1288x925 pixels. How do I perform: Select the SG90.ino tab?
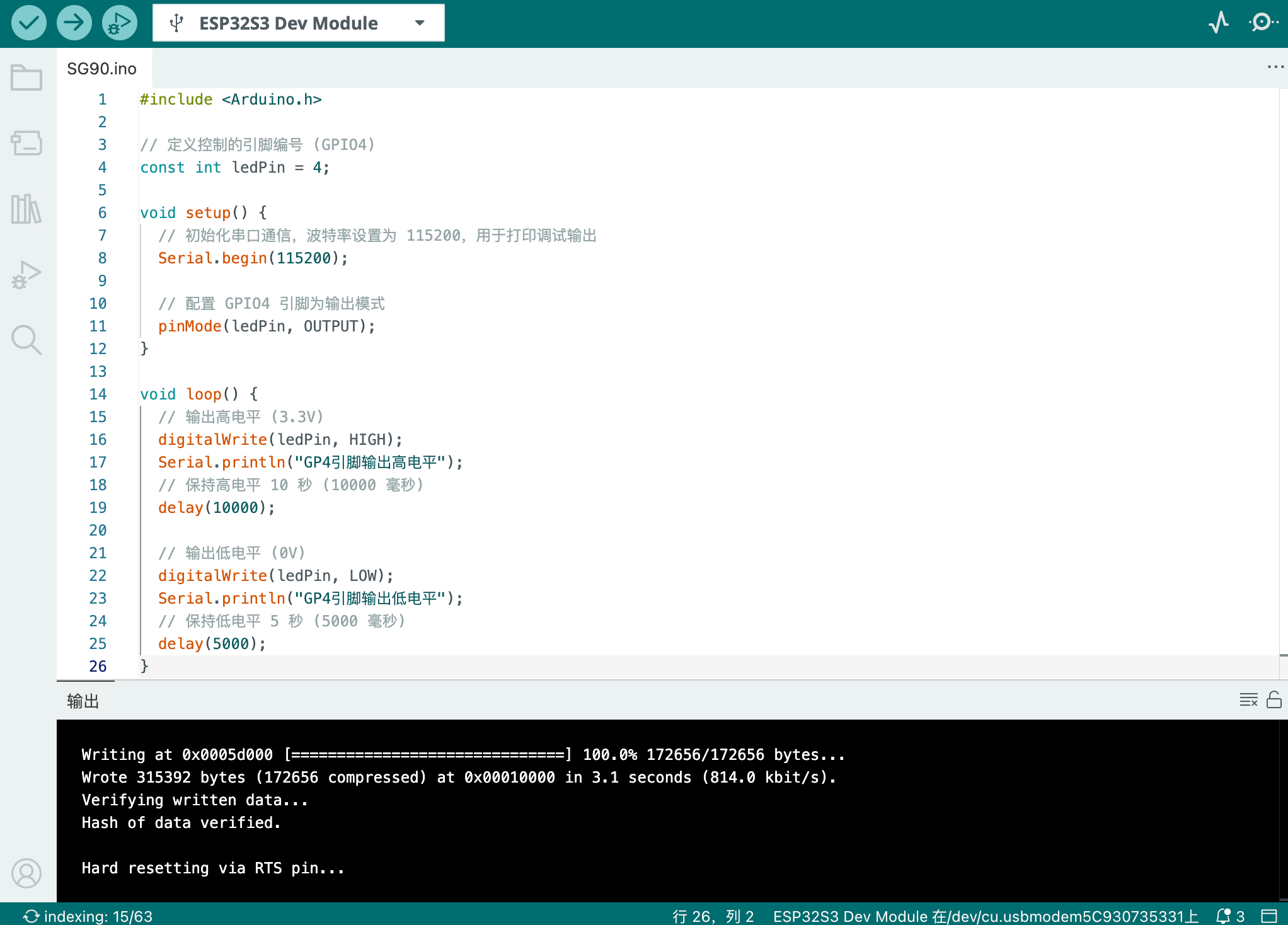coord(102,69)
